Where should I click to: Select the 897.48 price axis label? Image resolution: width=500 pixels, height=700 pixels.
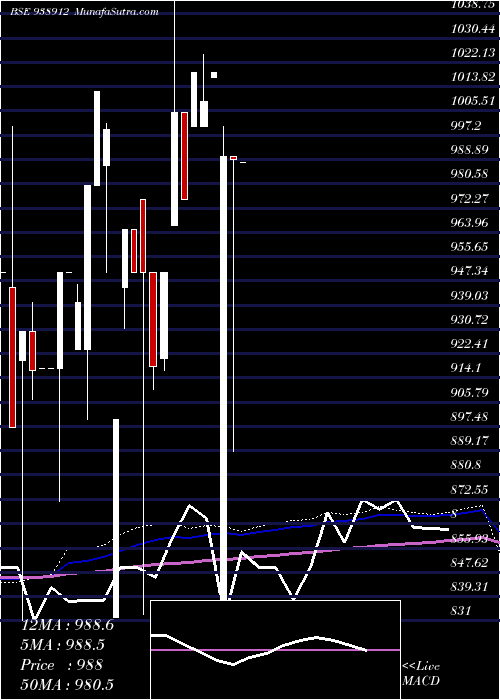point(470,417)
